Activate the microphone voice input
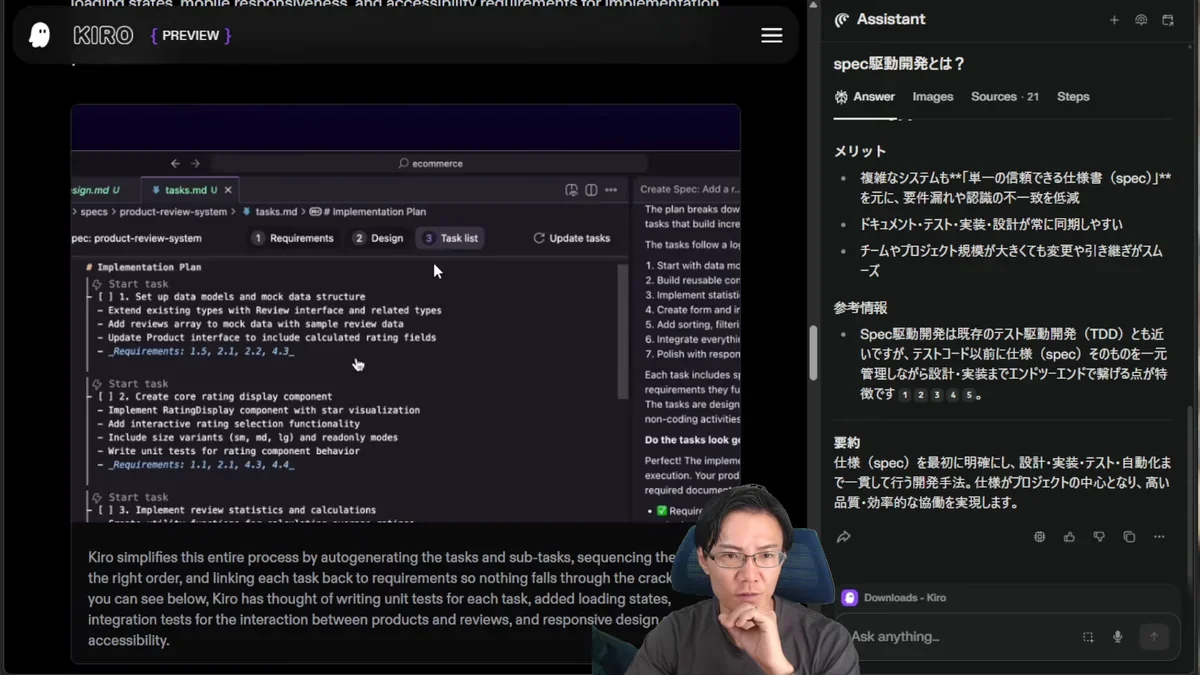Screen dimensions: 1200x675 coord(1118,637)
